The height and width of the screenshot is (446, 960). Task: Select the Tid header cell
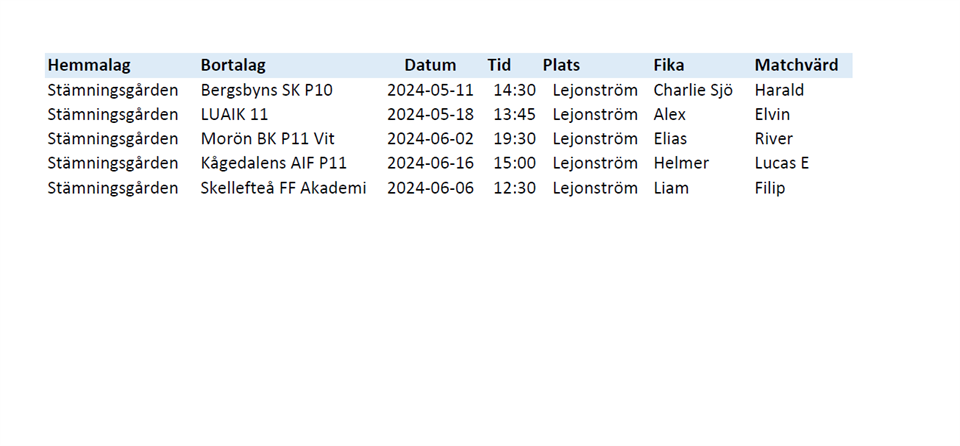pyautogui.click(x=499, y=65)
